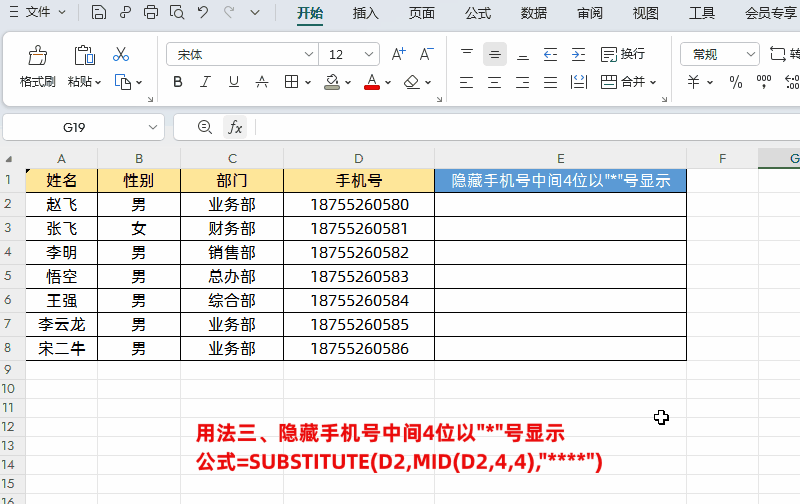
Task: Apply the fill color bucket
Action: (x=332, y=82)
